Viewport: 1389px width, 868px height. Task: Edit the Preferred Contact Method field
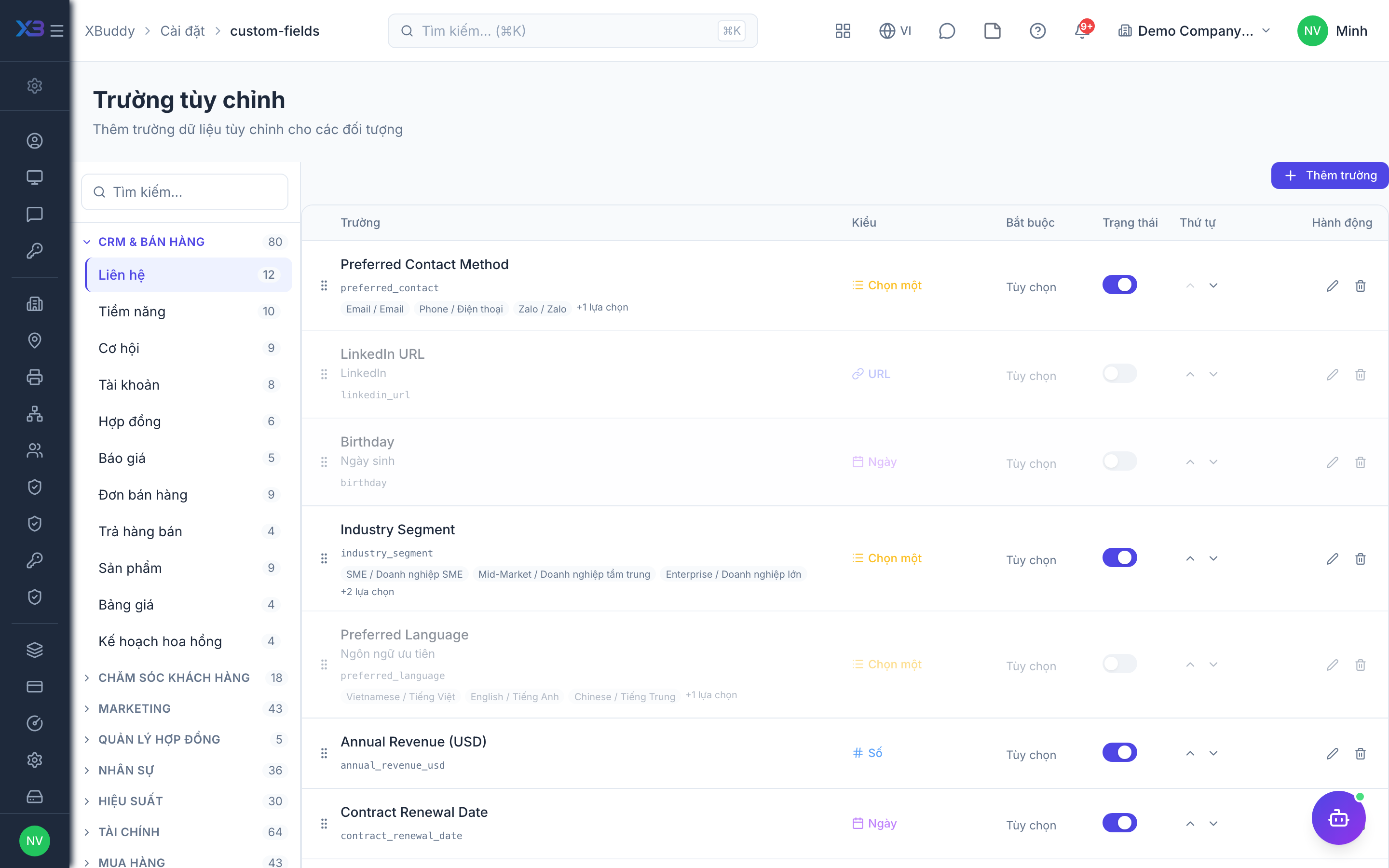tap(1332, 286)
